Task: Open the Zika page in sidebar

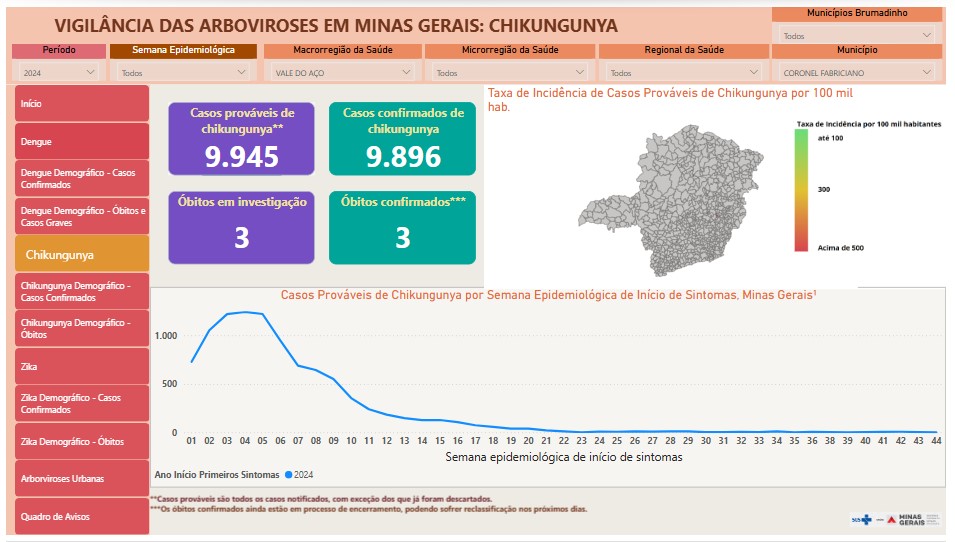Action: [x=82, y=367]
